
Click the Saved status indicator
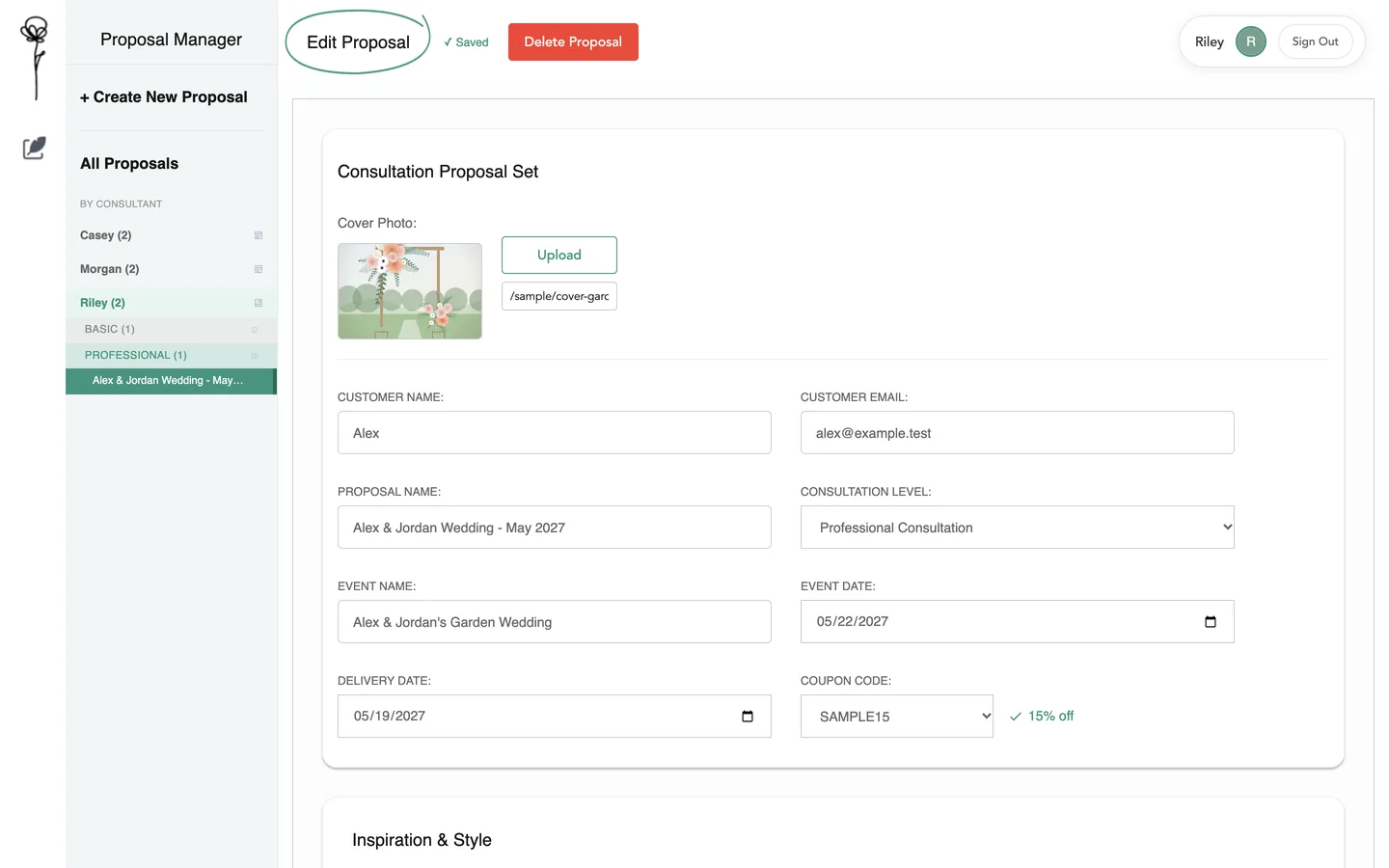[466, 42]
